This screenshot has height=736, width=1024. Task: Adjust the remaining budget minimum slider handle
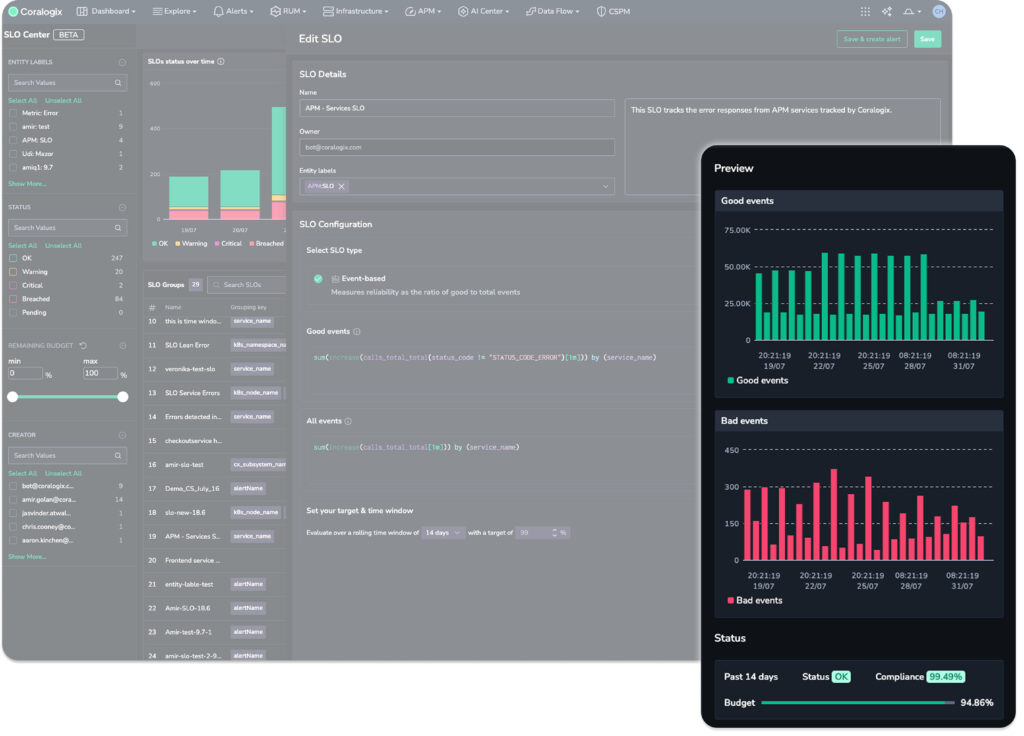[12, 397]
